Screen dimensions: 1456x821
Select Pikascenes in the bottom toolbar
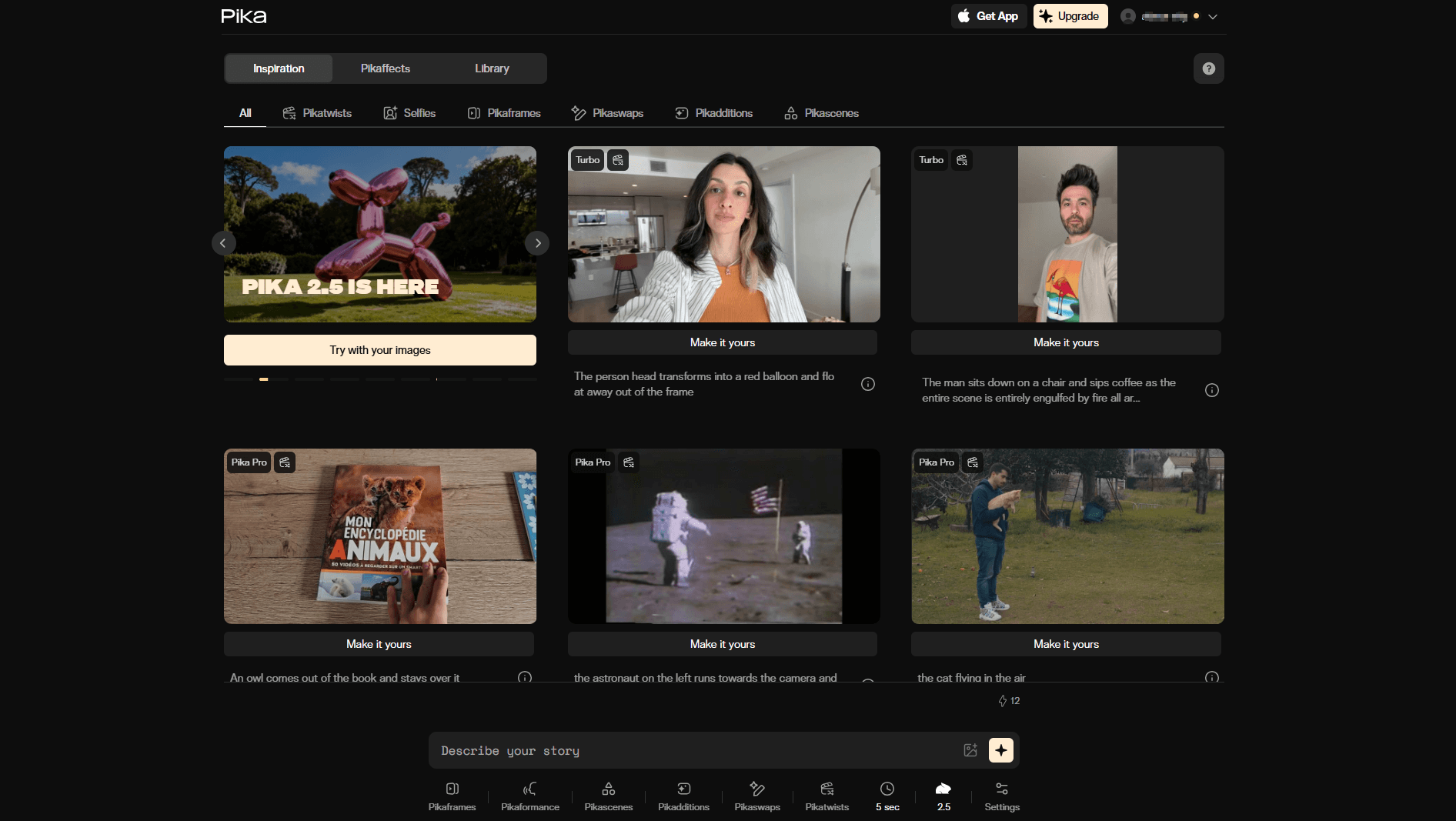(x=608, y=796)
